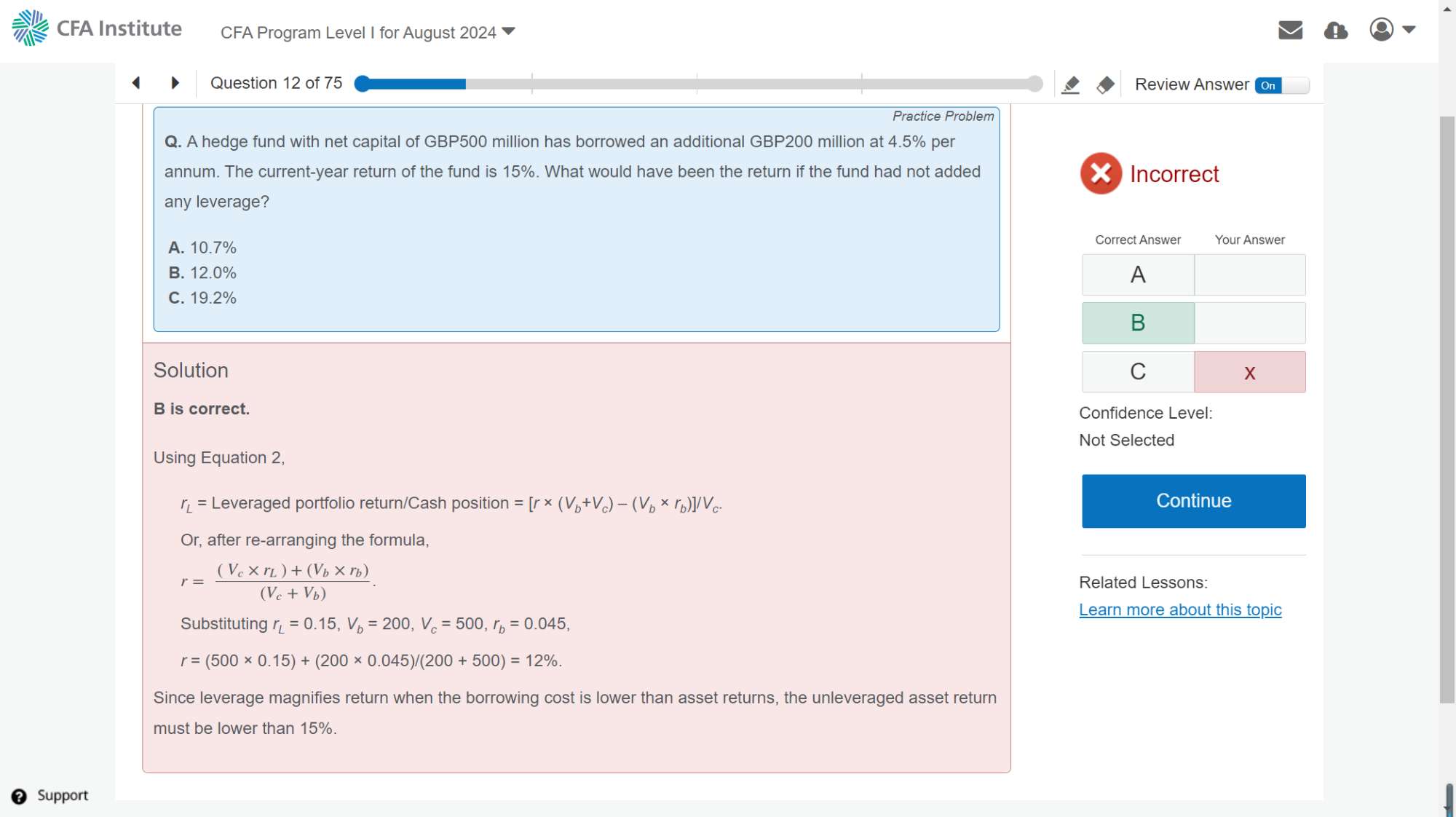Click the page vertical scrollbar

click(x=1447, y=408)
